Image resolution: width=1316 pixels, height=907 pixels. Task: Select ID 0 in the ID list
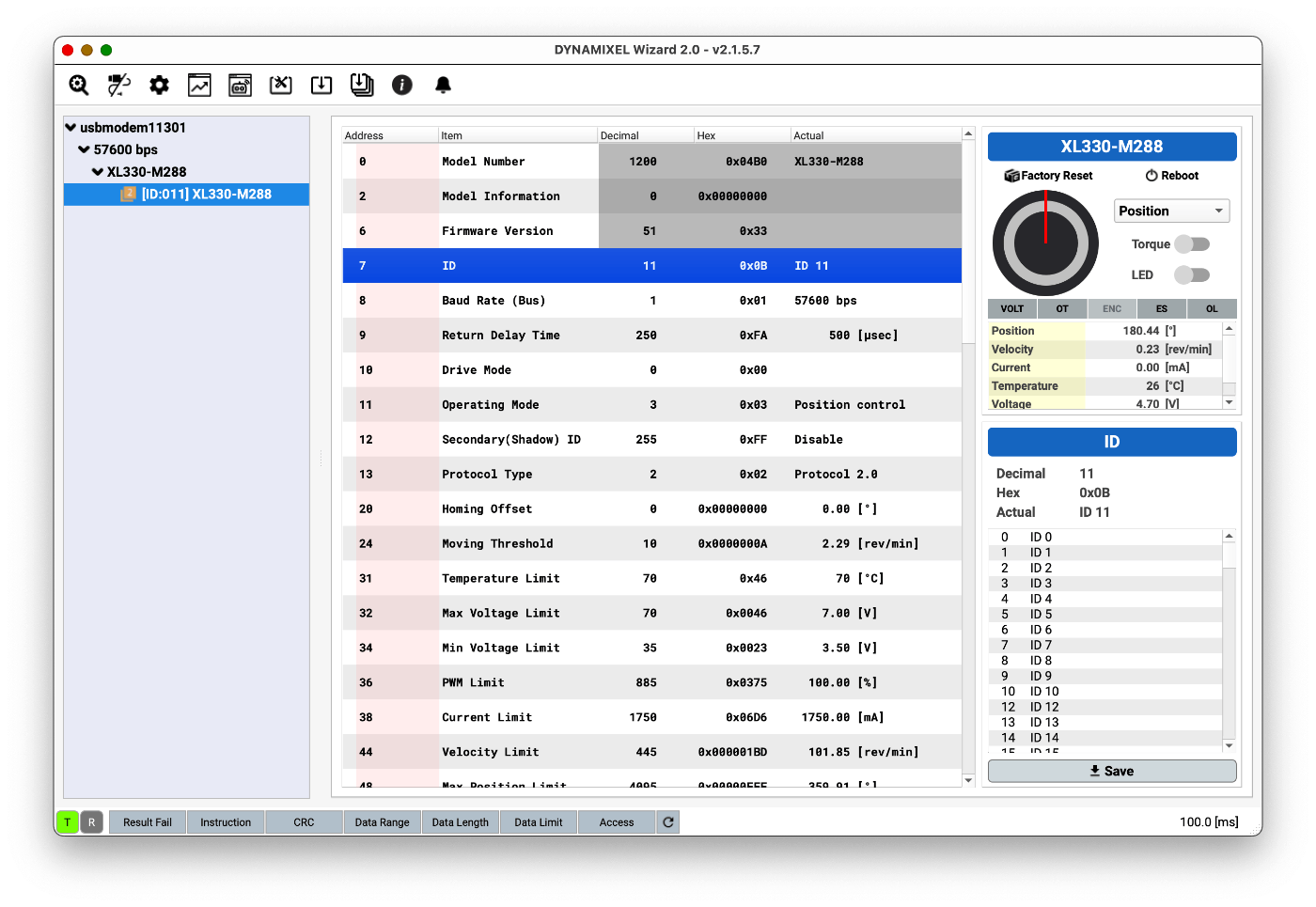point(1105,538)
